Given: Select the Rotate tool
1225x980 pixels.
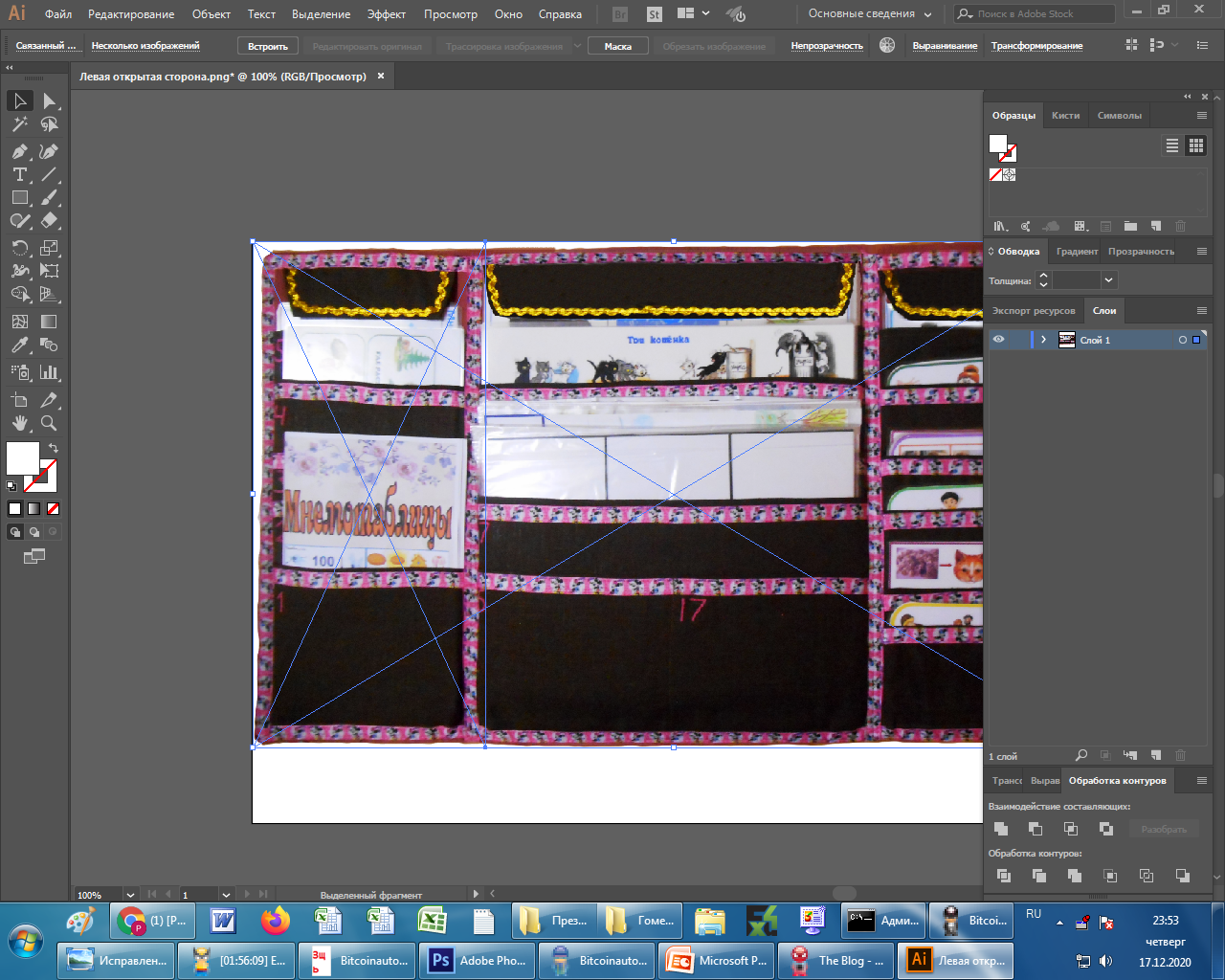Looking at the screenshot, I should 20,248.
